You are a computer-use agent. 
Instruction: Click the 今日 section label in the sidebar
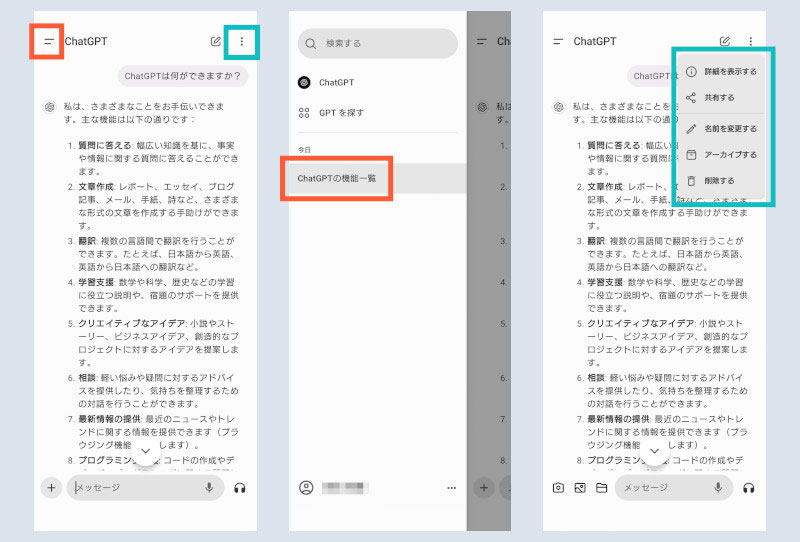pos(305,150)
